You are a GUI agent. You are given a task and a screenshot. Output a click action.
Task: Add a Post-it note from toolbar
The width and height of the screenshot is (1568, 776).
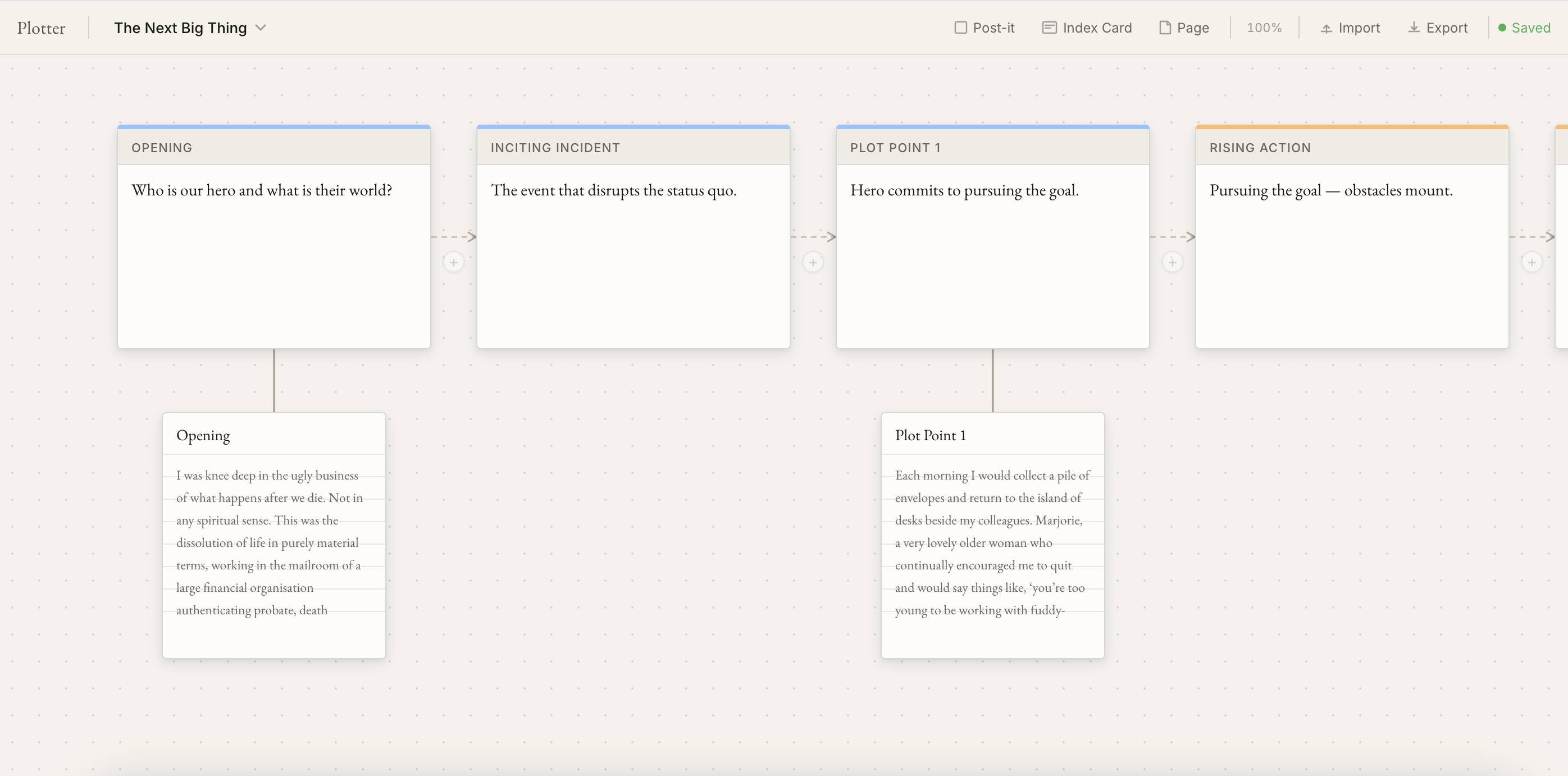click(x=984, y=28)
